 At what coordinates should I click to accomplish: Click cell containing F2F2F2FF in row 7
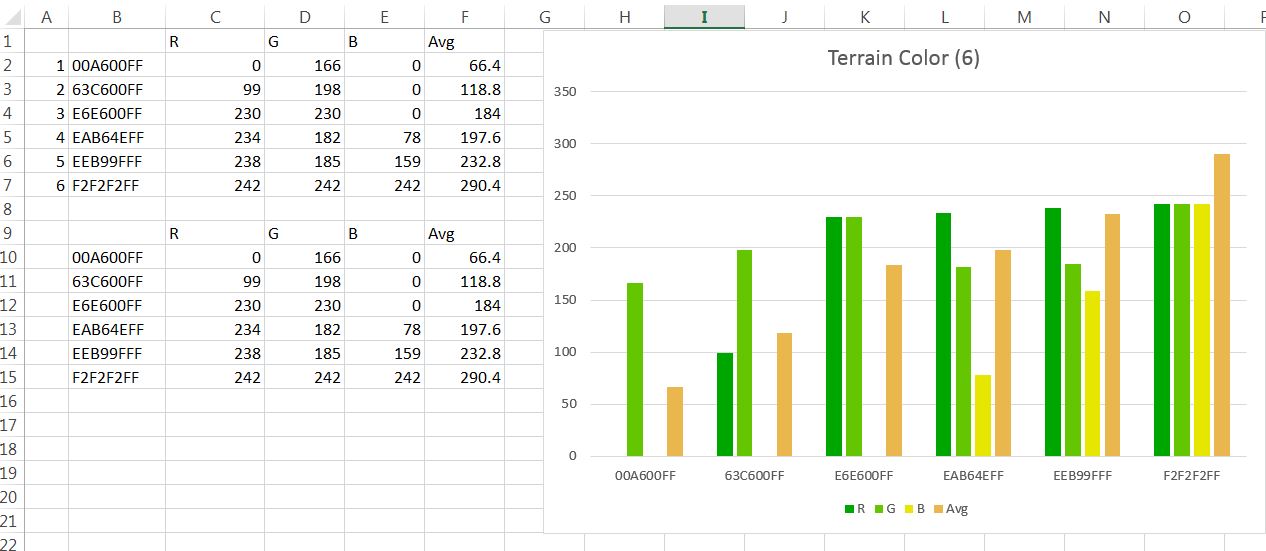[117, 185]
